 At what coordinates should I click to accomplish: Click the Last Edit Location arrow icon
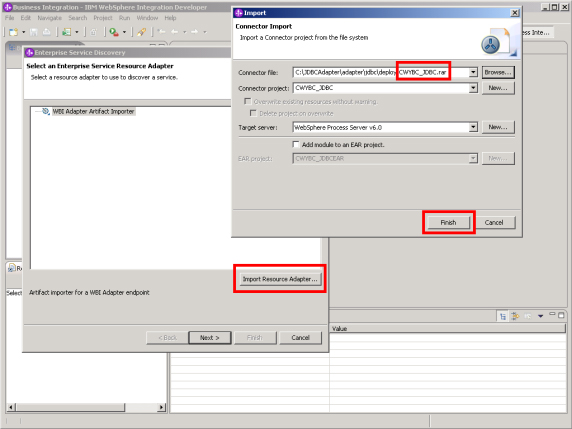point(161,32)
